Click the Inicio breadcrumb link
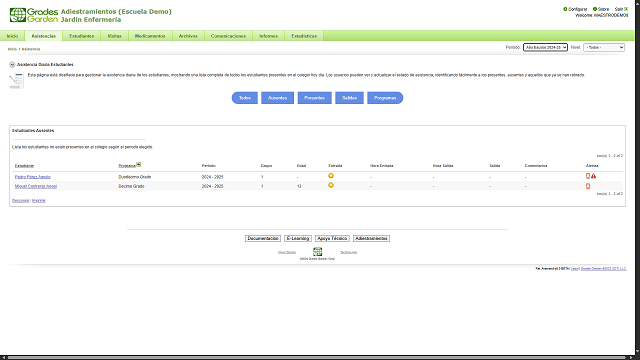The height and width of the screenshot is (360, 640). (x=12, y=49)
